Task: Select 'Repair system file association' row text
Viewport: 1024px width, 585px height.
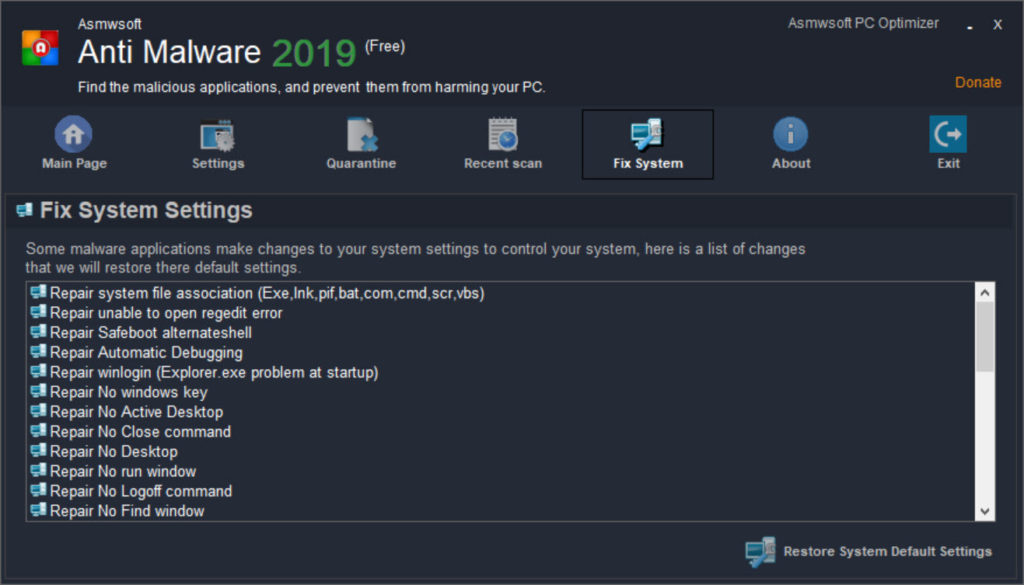Action: click(267, 293)
